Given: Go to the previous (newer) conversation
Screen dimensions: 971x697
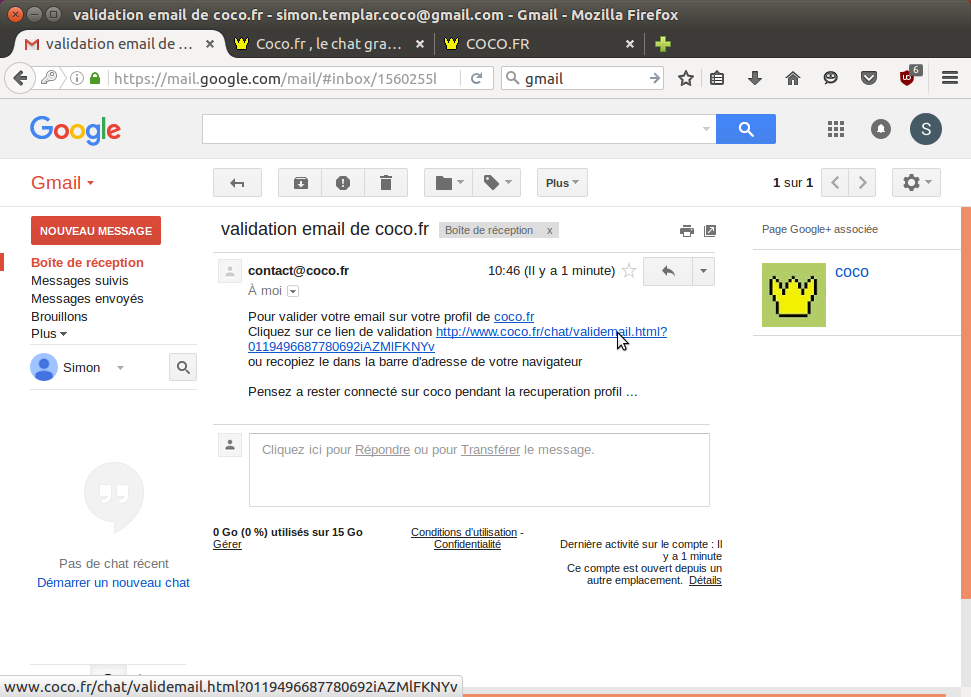Looking at the screenshot, I should pos(835,183).
